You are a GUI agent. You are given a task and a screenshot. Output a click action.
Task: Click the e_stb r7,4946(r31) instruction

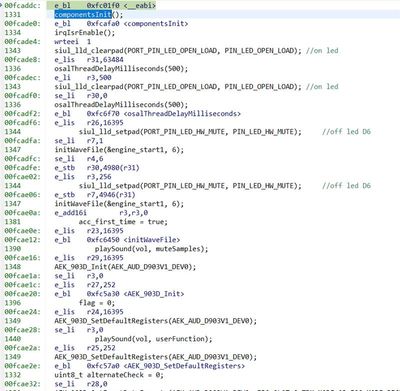[95, 195]
